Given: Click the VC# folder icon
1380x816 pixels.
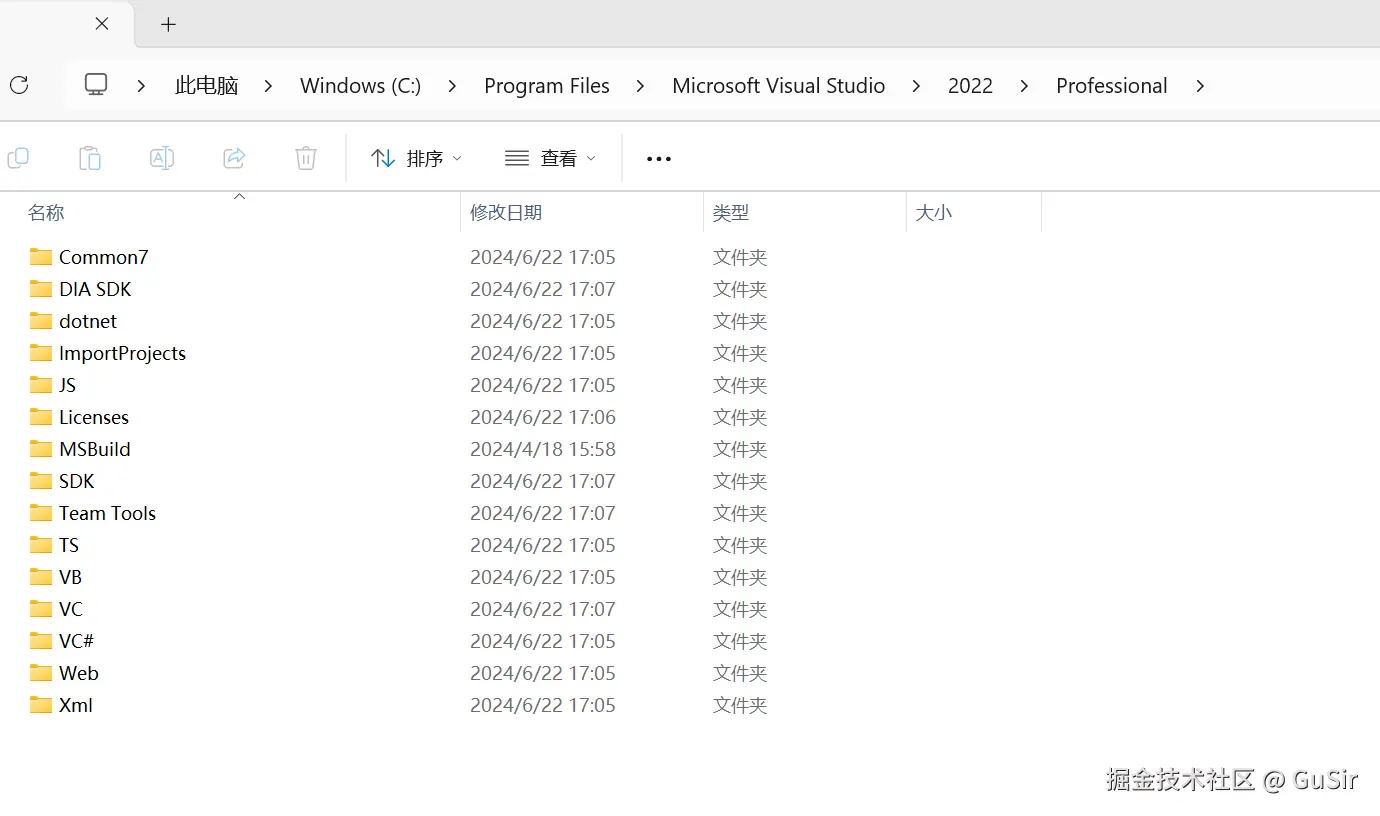Looking at the screenshot, I should pos(41,641).
